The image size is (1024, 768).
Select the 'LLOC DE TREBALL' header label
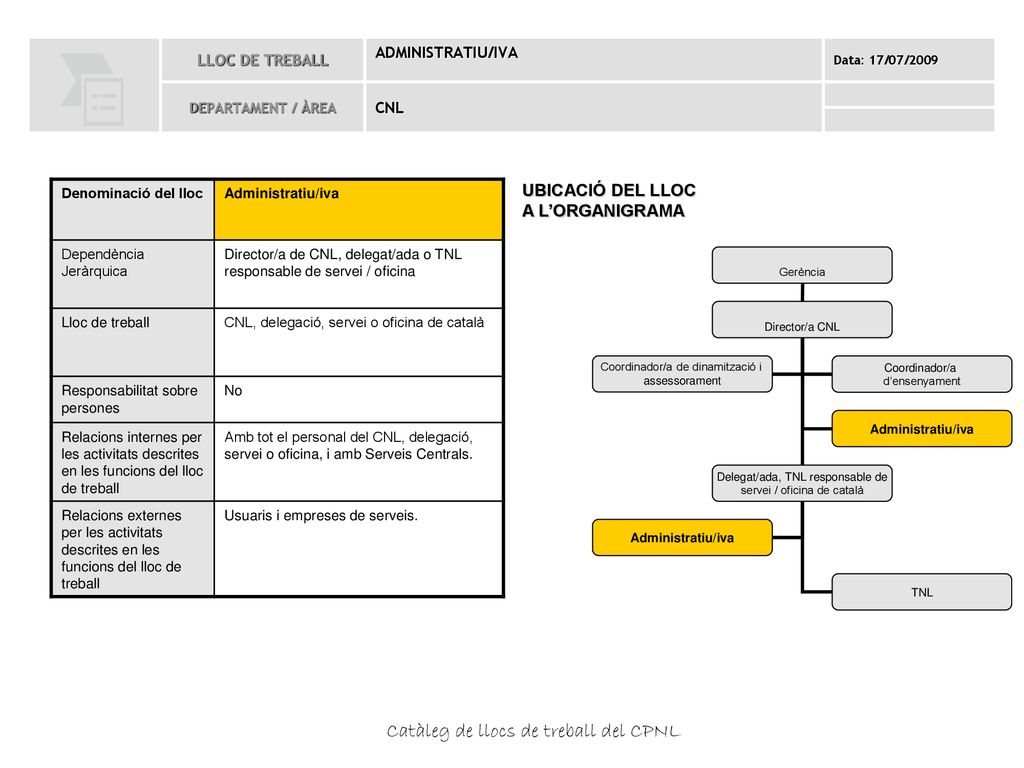263,61
